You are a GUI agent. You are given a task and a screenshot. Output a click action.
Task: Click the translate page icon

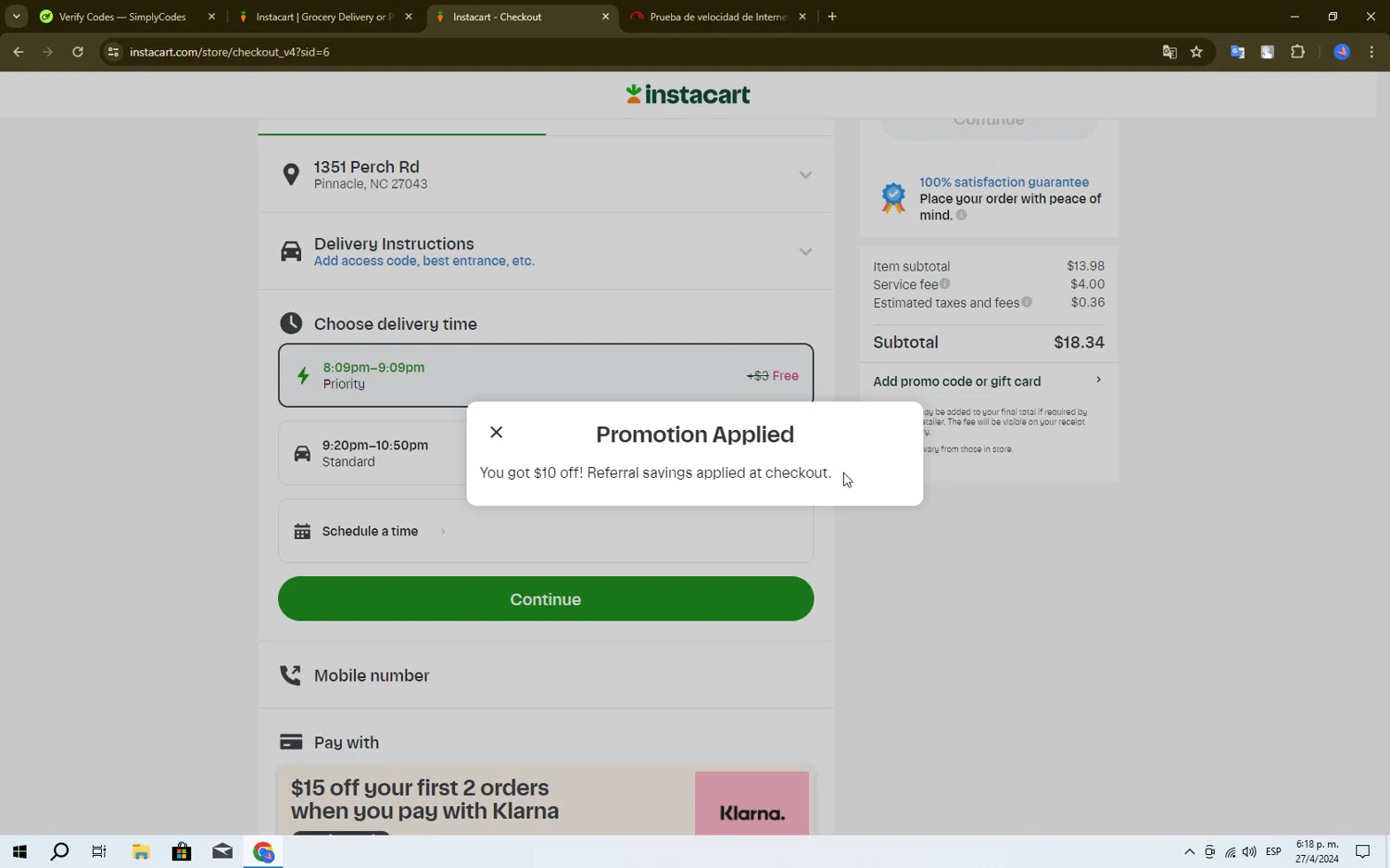click(1169, 52)
